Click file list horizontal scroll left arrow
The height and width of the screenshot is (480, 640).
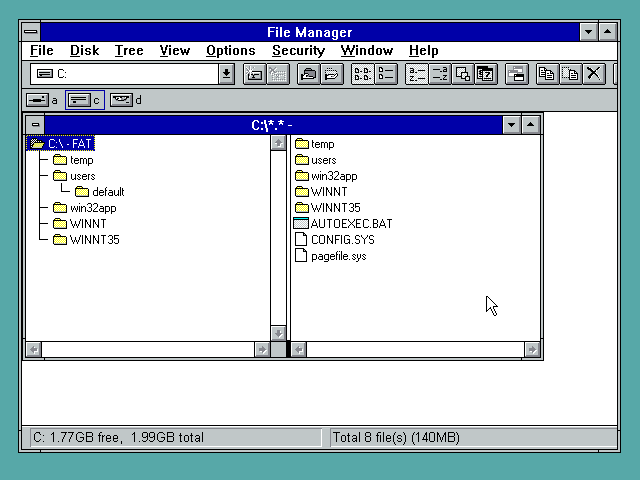pos(299,350)
